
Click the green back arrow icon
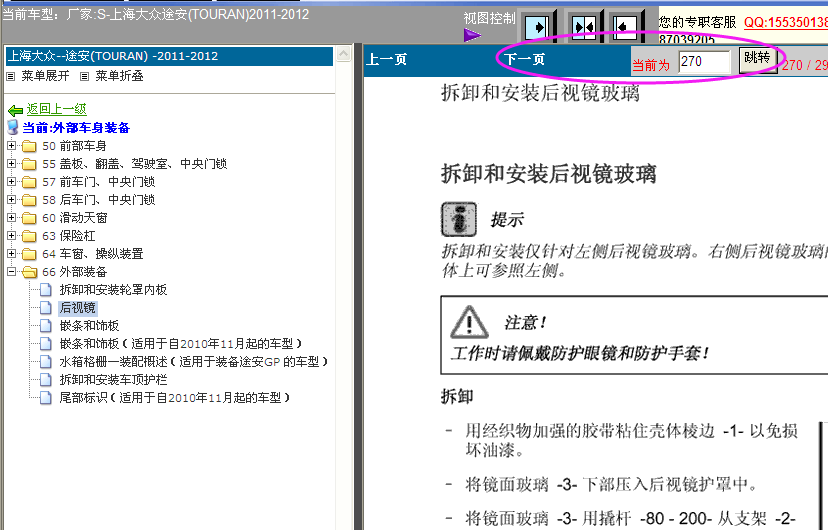point(15,110)
